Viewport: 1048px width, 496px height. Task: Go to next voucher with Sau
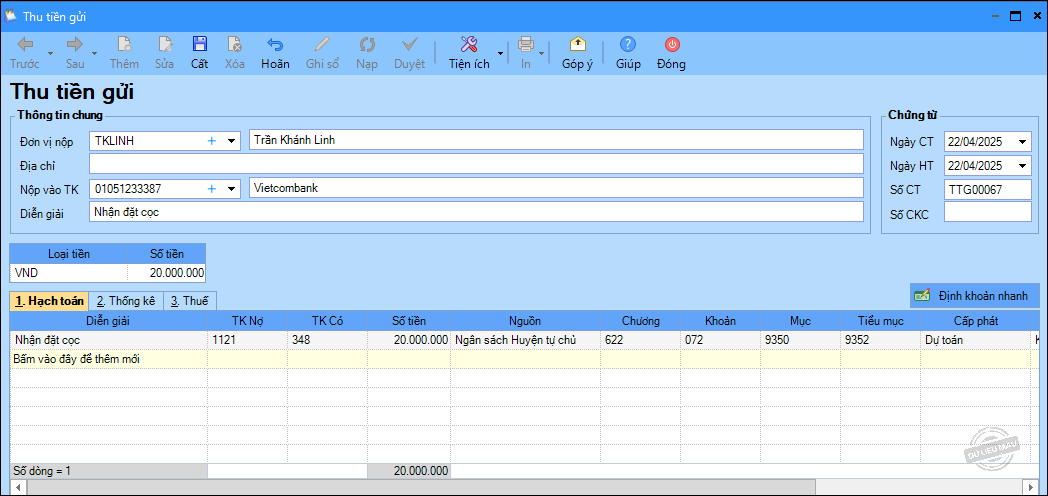click(x=75, y=53)
